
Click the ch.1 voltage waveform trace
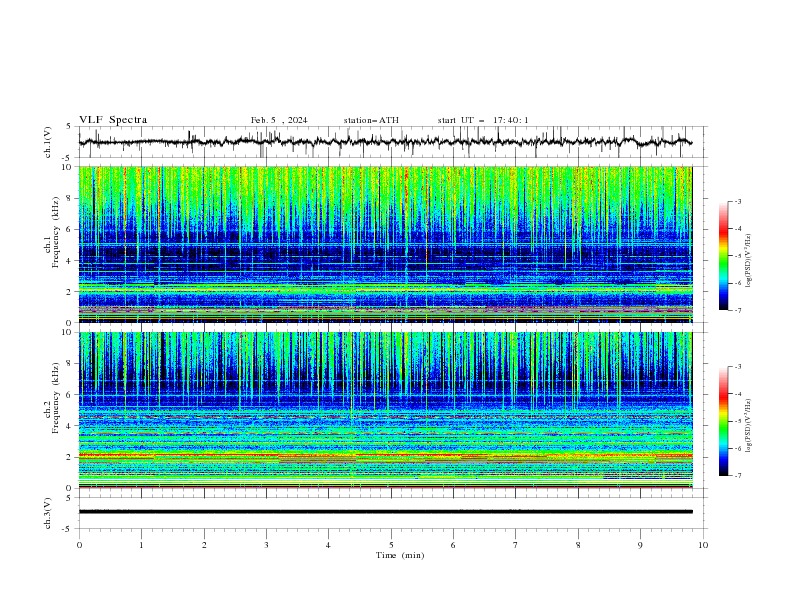(385, 142)
